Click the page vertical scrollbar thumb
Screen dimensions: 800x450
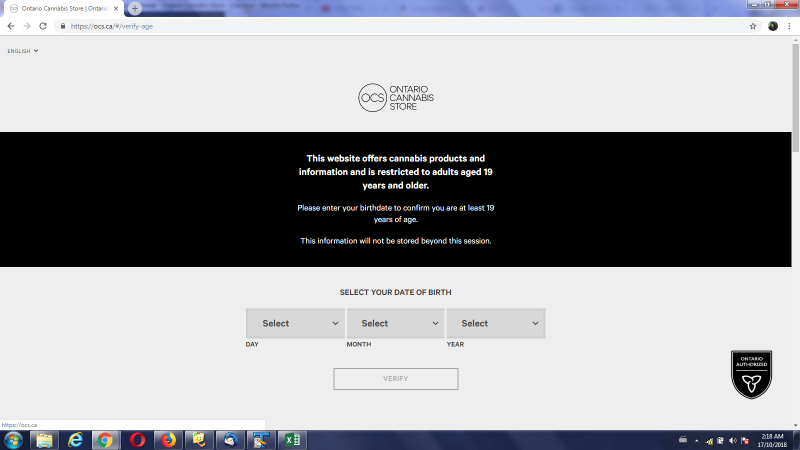pyautogui.click(x=795, y=97)
